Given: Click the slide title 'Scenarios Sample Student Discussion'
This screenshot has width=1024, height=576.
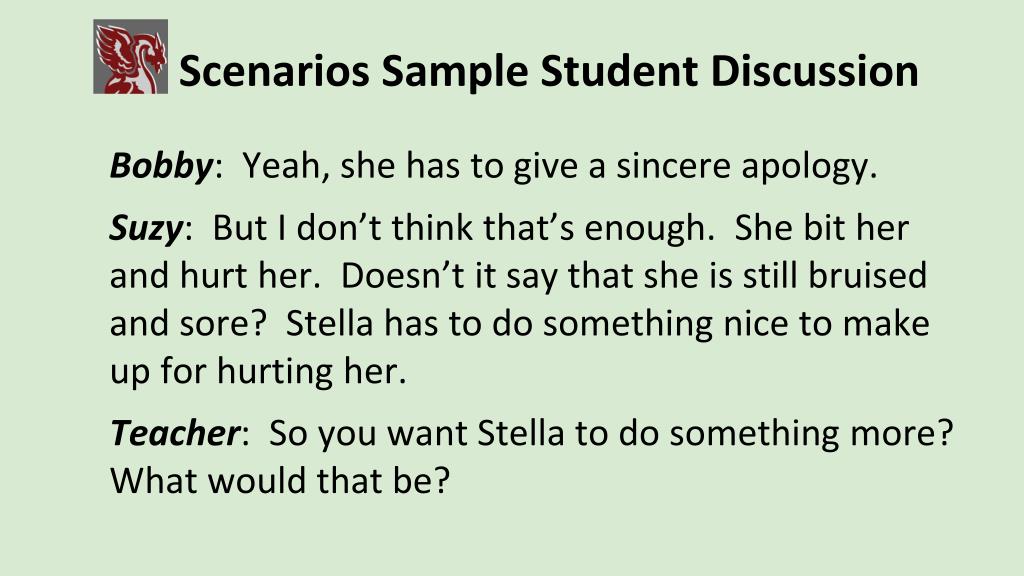Looking at the screenshot, I should [x=549, y=71].
